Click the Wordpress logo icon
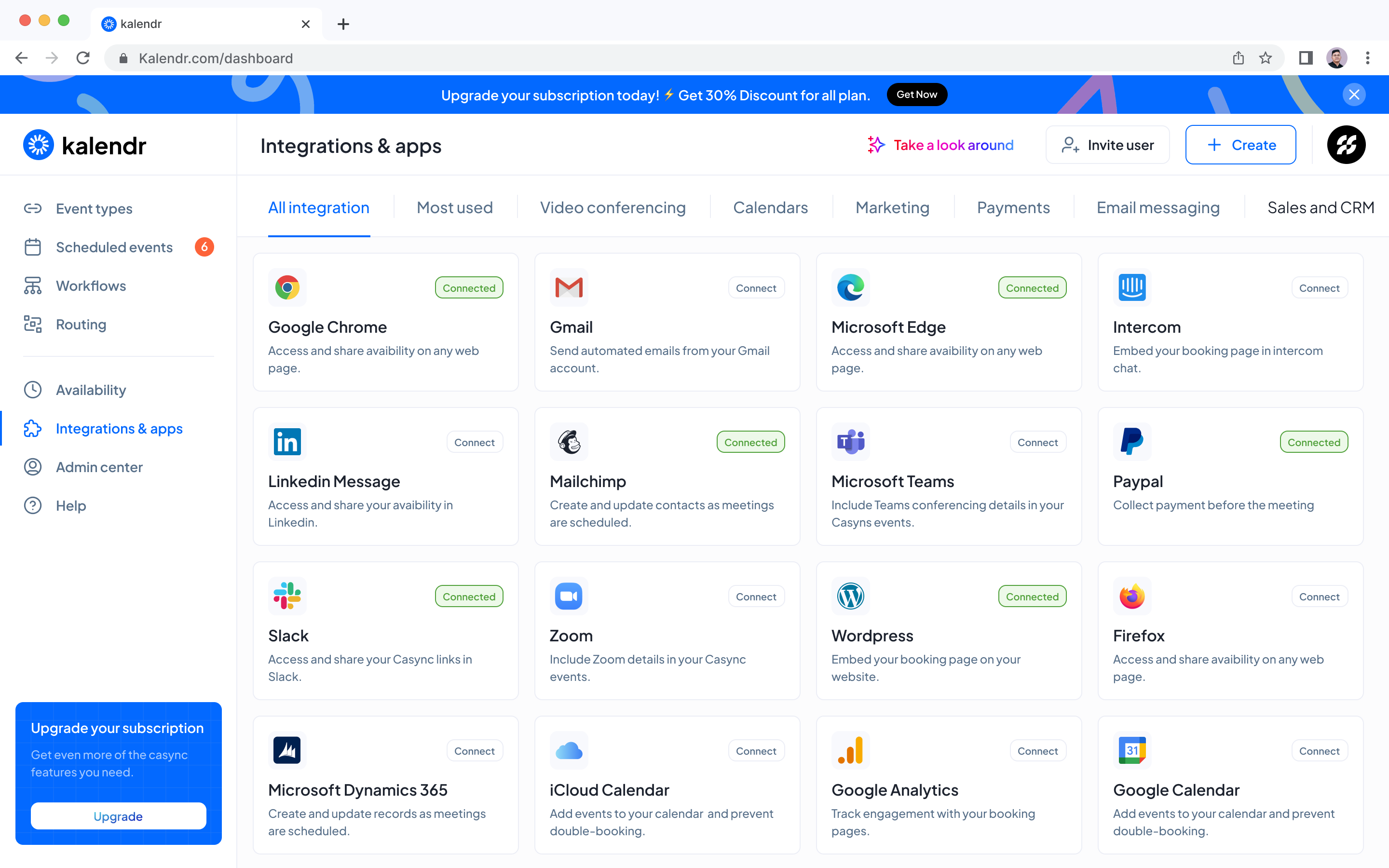Image resolution: width=1389 pixels, height=868 pixels. [x=851, y=596]
